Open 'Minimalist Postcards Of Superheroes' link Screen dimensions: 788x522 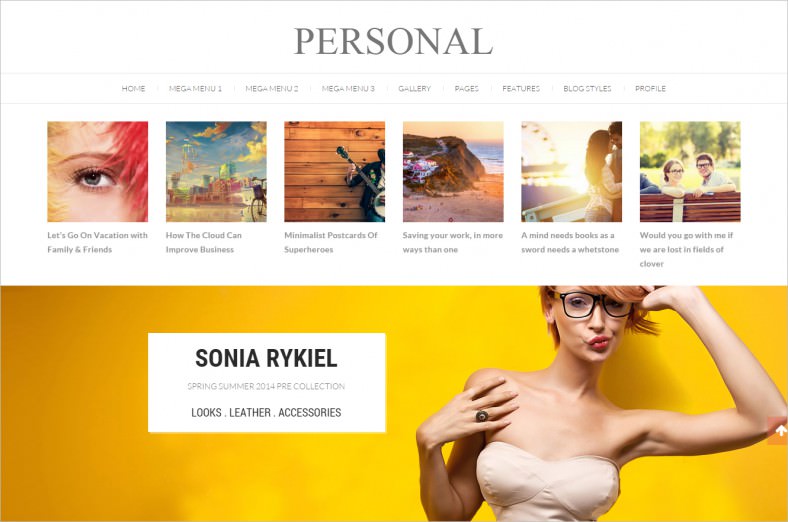point(331,242)
